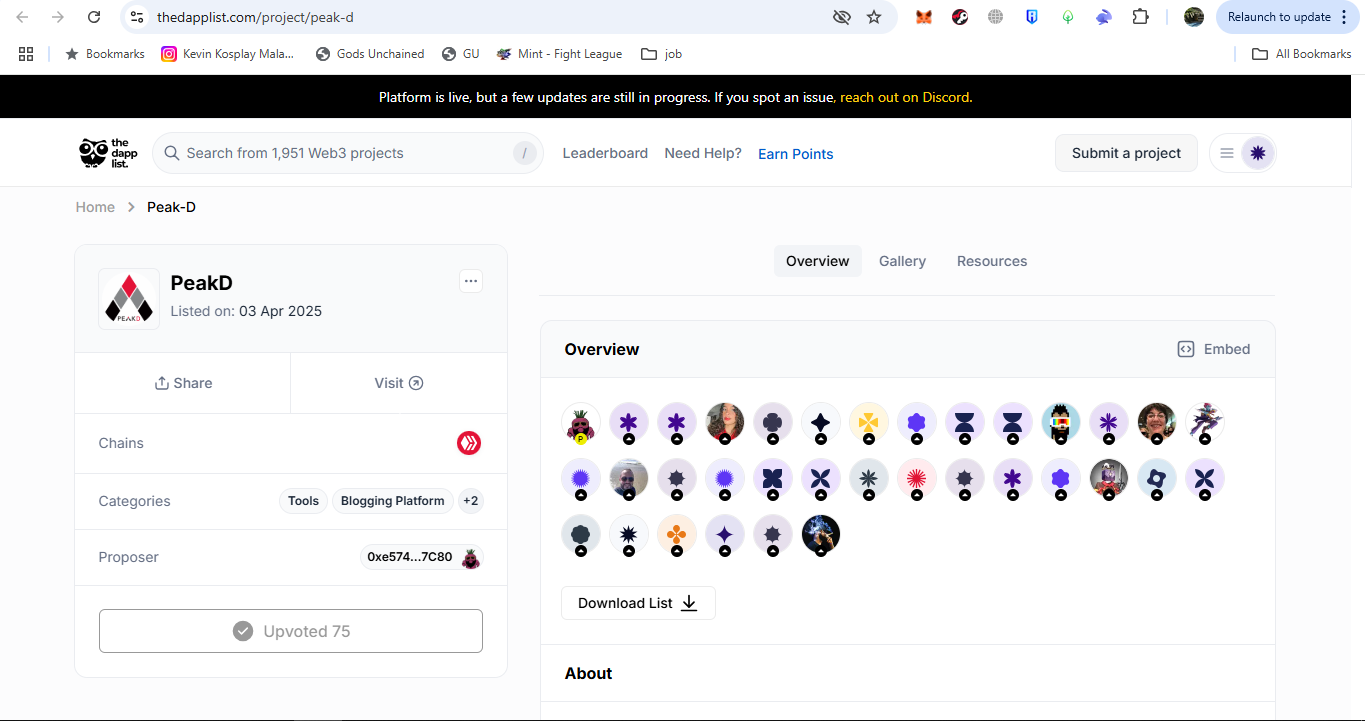
Task: Click the red starburst upvoter avatar
Action: pos(916,478)
